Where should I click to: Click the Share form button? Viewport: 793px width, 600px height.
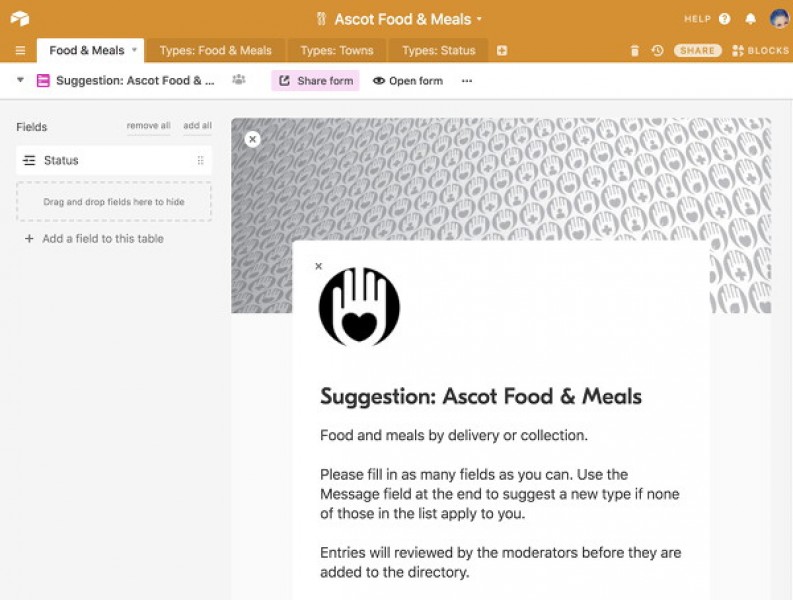[x=316, y=81]
